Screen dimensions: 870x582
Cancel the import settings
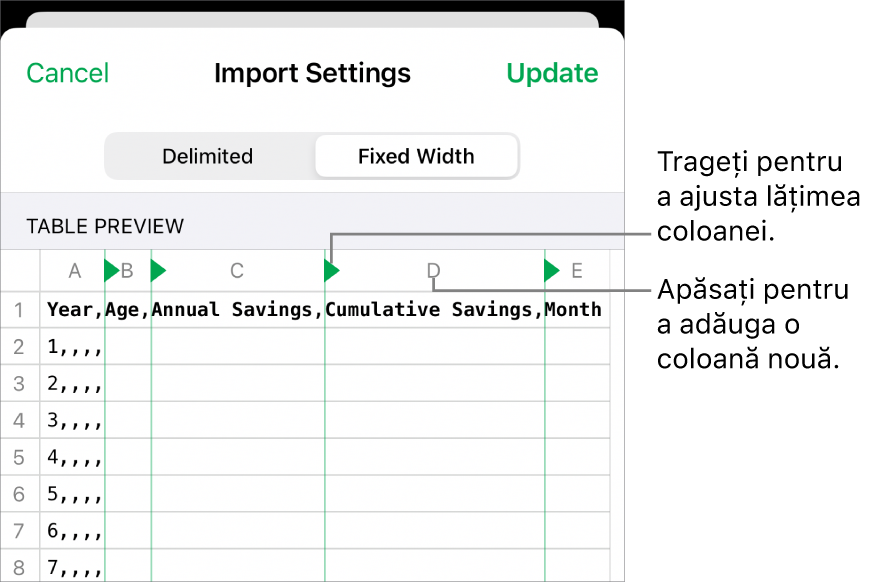[x=68, y=73]
